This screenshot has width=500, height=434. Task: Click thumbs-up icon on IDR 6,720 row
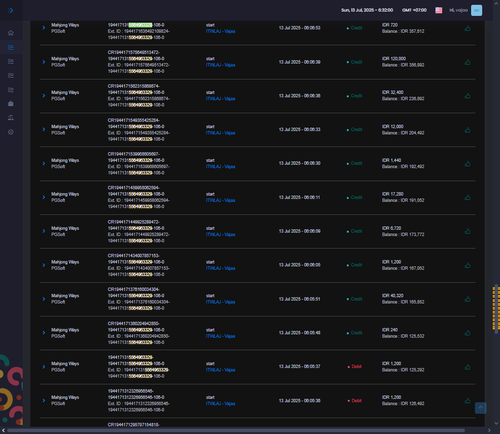468,231
